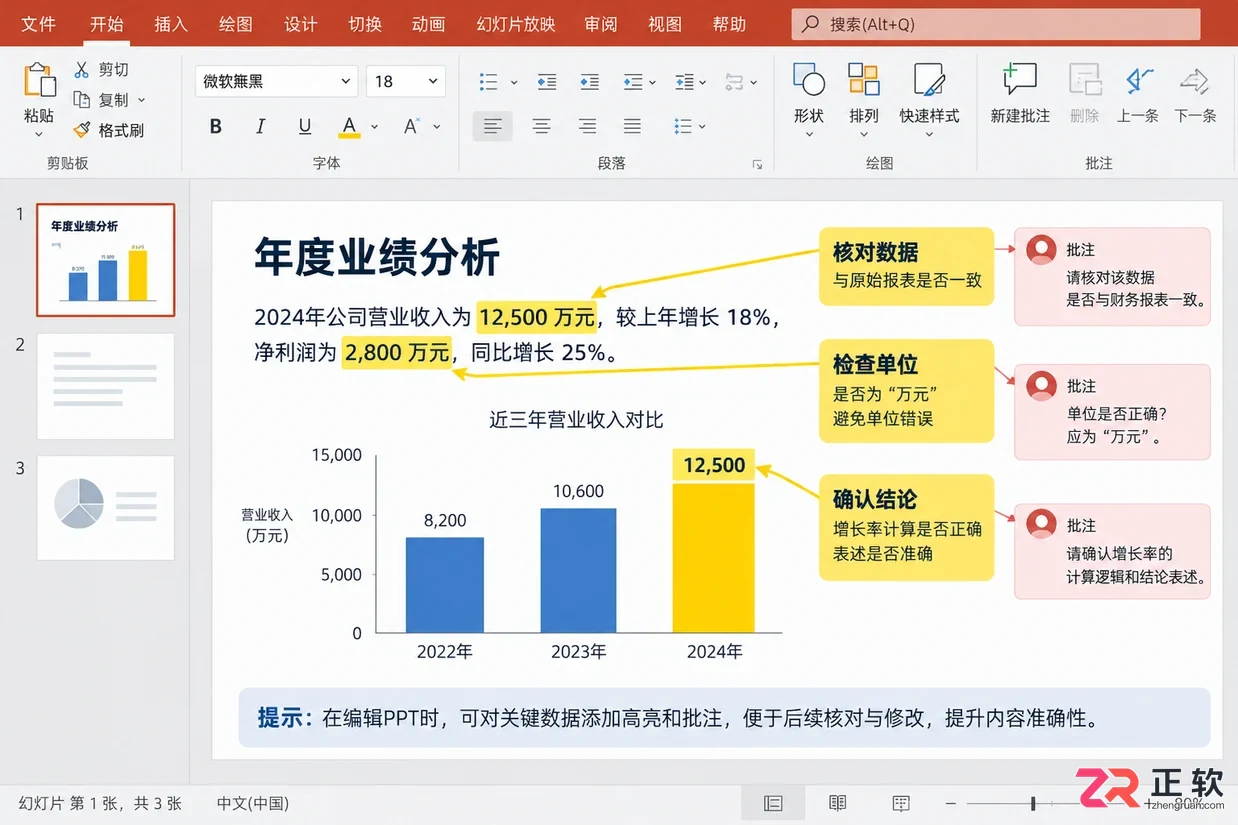Open the 粘贴 dropdown arrow

pos(39,135)
